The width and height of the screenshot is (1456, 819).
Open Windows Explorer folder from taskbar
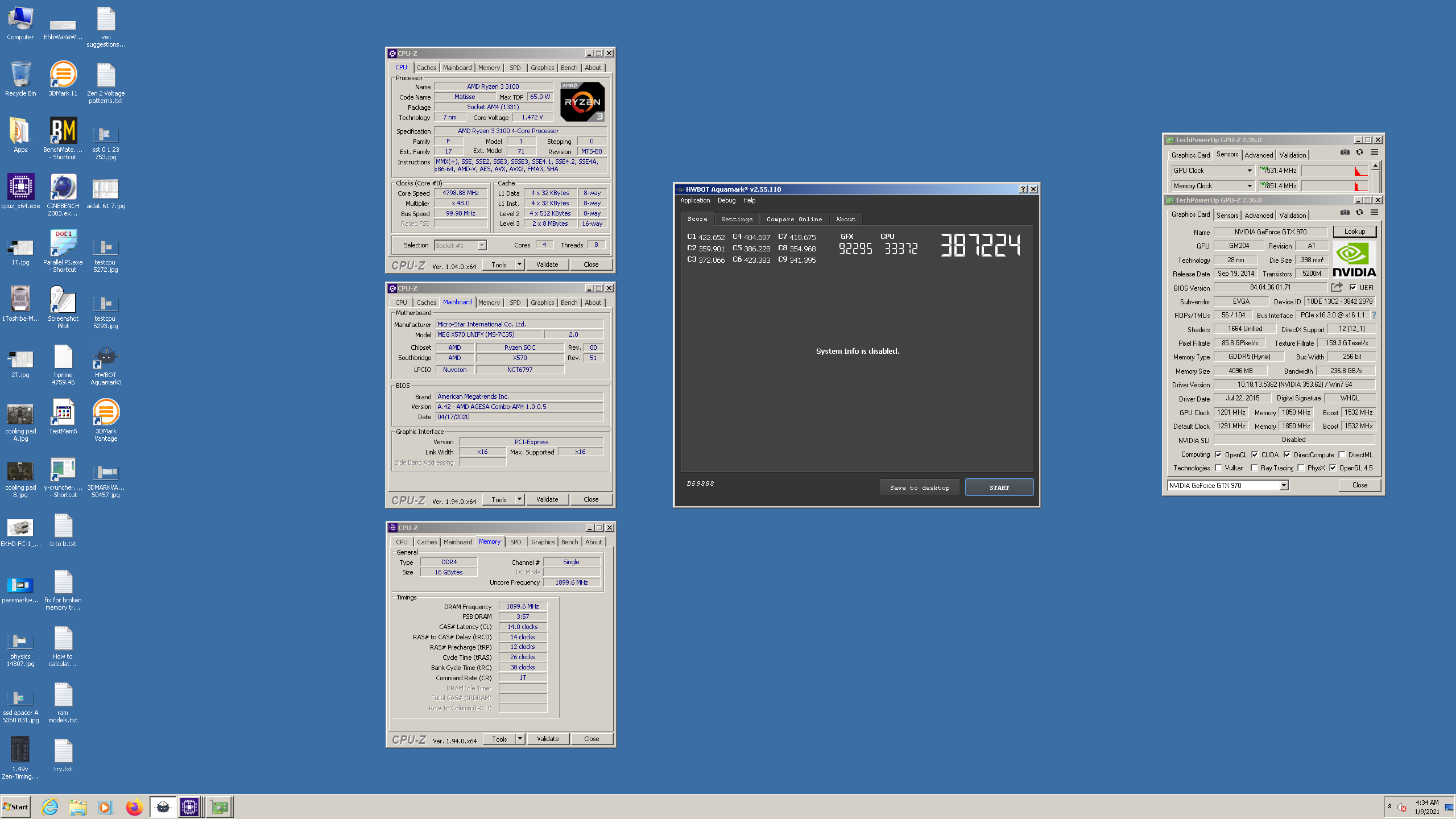78,806
